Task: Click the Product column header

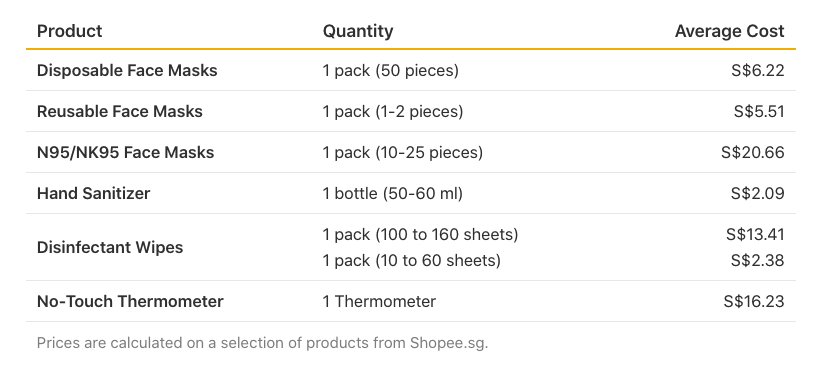Action: tap(69, 31)
